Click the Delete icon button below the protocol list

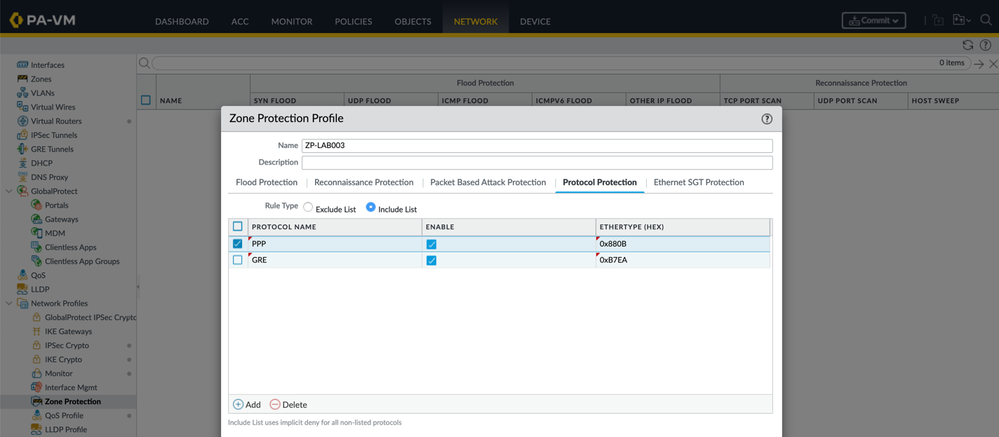point(275,404)
